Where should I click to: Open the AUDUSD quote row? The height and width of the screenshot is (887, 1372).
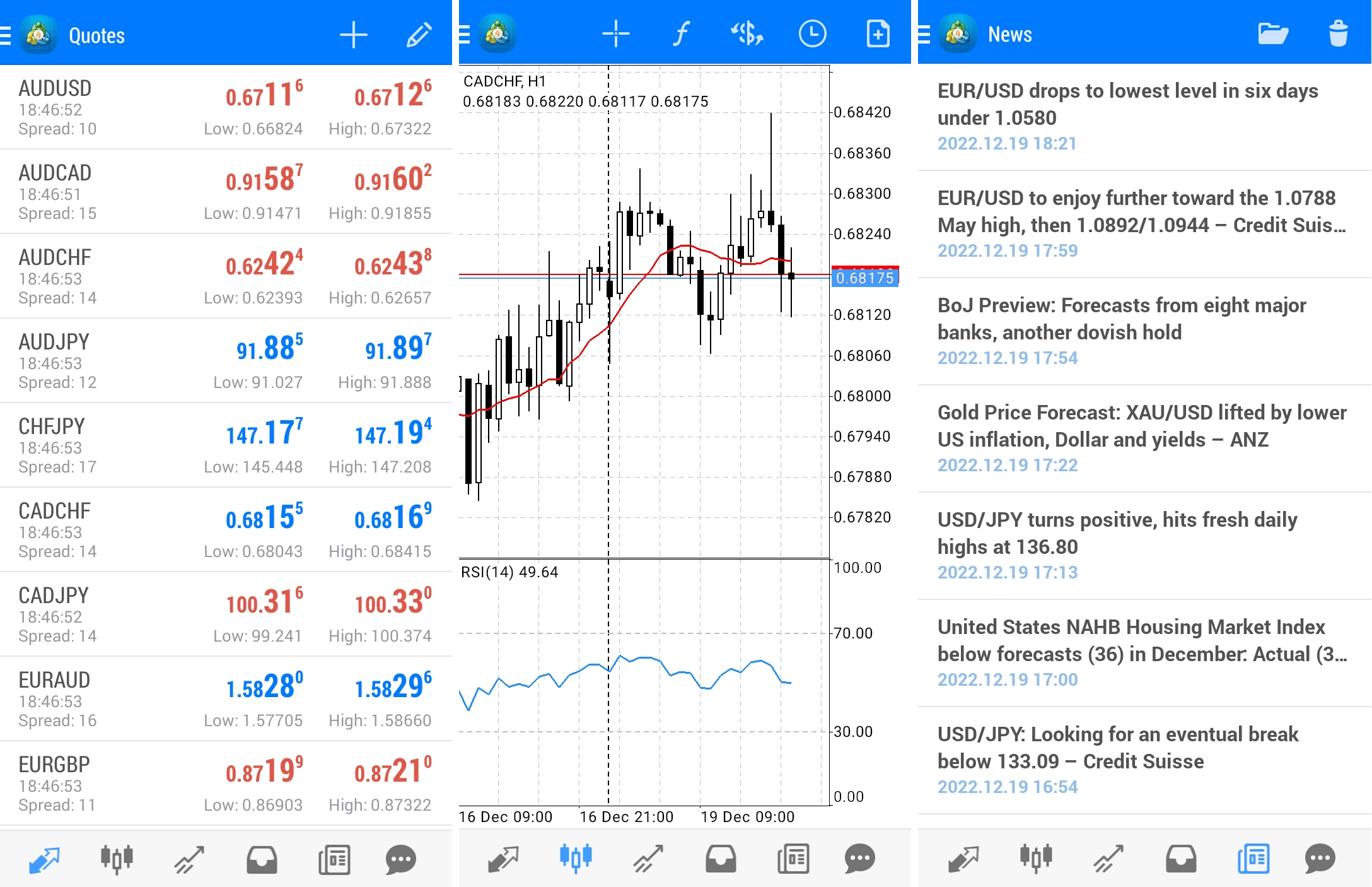226,107
